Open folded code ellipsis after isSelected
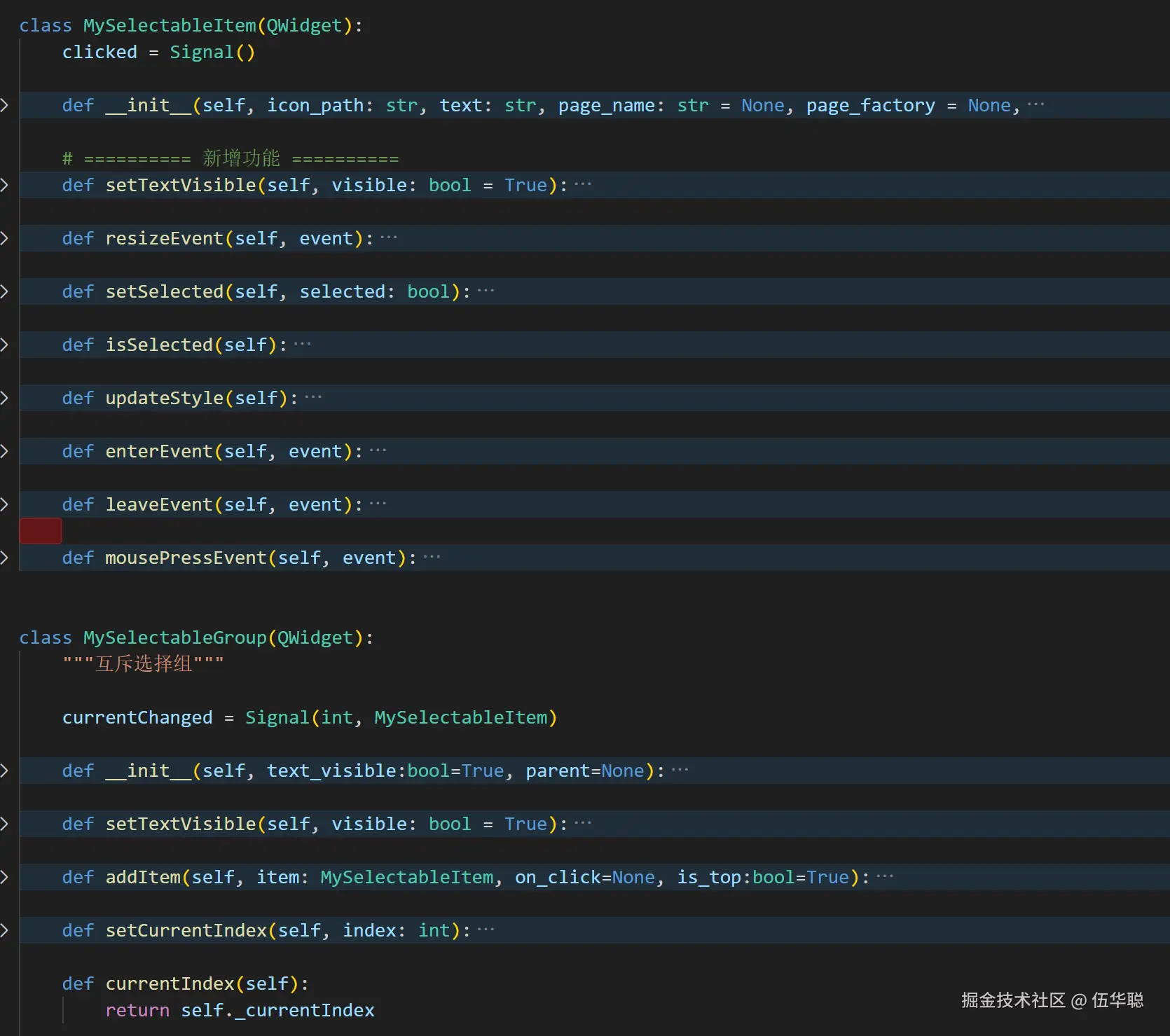The image size is (1170, 1036). pos(303,345)
